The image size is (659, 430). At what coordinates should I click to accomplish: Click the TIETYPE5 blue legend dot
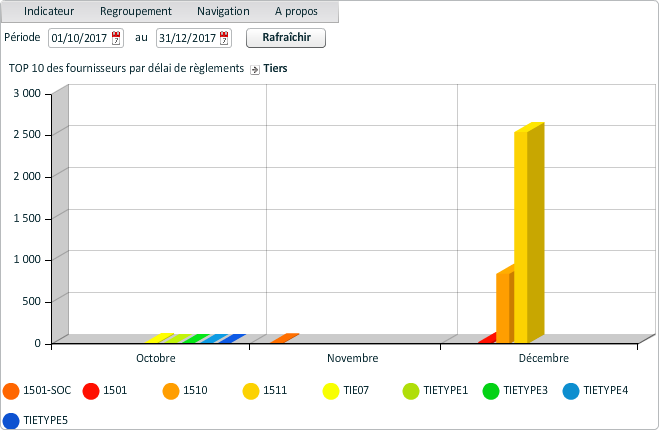(x=11, y=421)
